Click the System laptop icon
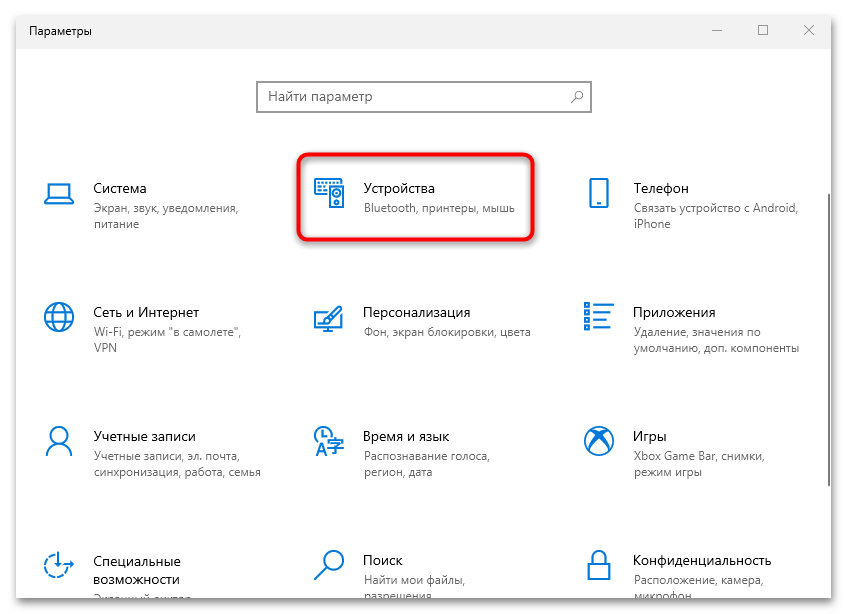The image size is (847, 614). pos(59,192)
